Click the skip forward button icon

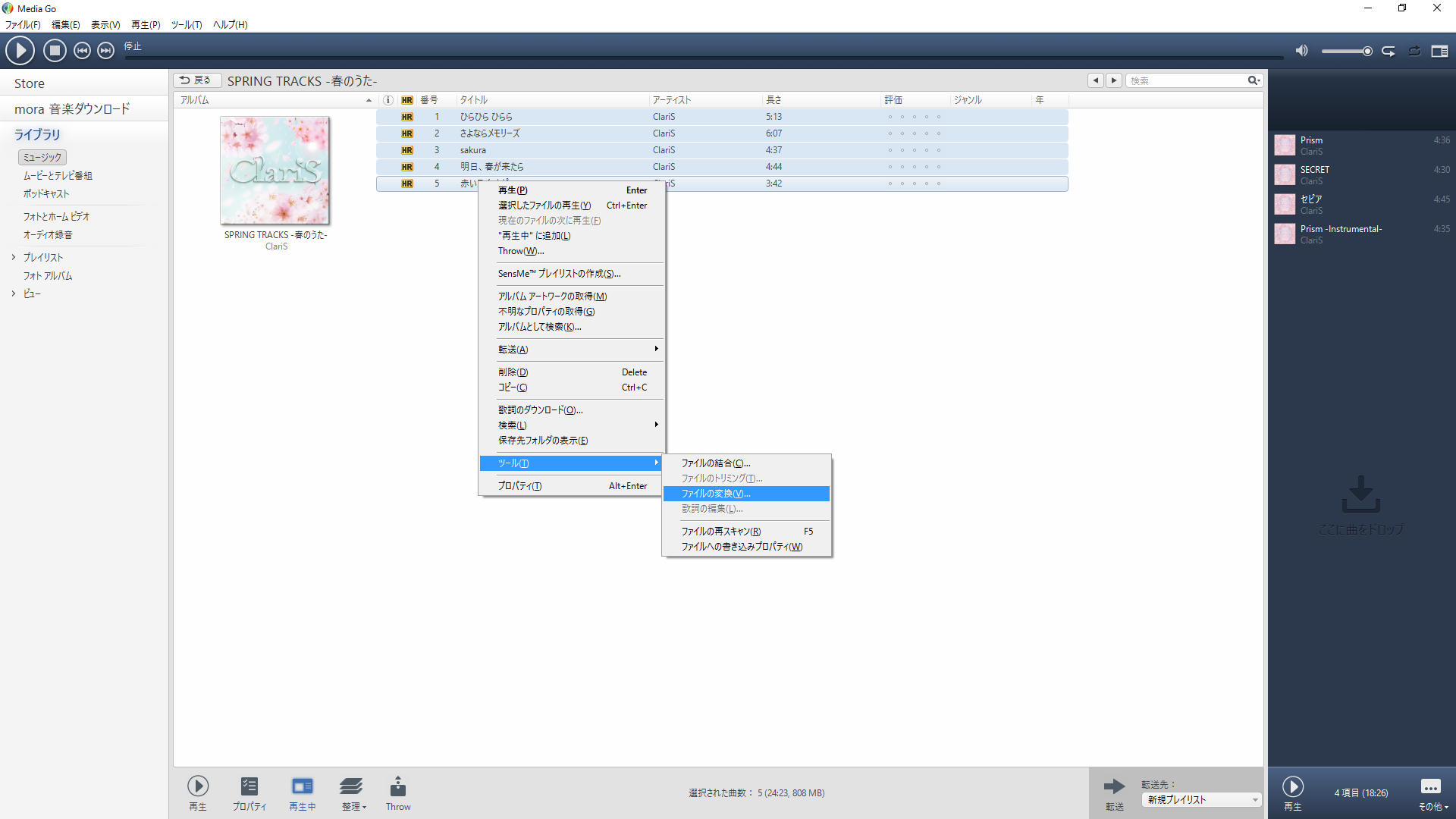point(107,50)
